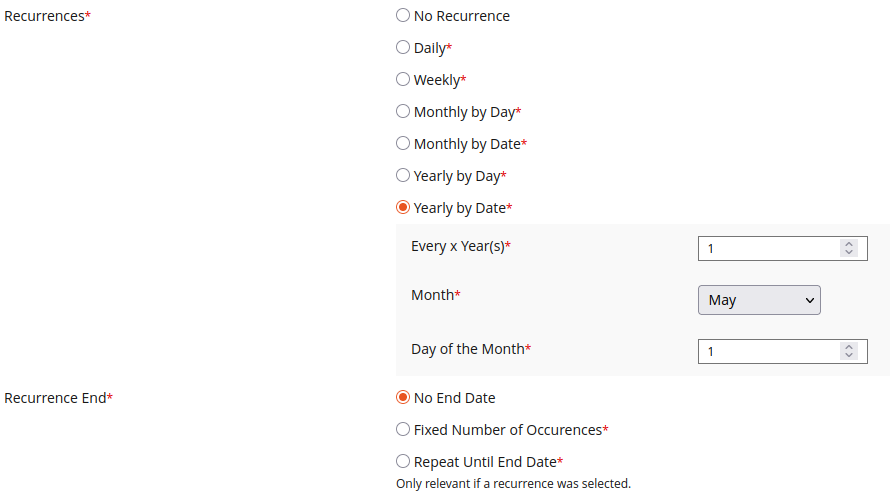
Task: Select the No Recurrence radio button
Action: pos(403,16)
